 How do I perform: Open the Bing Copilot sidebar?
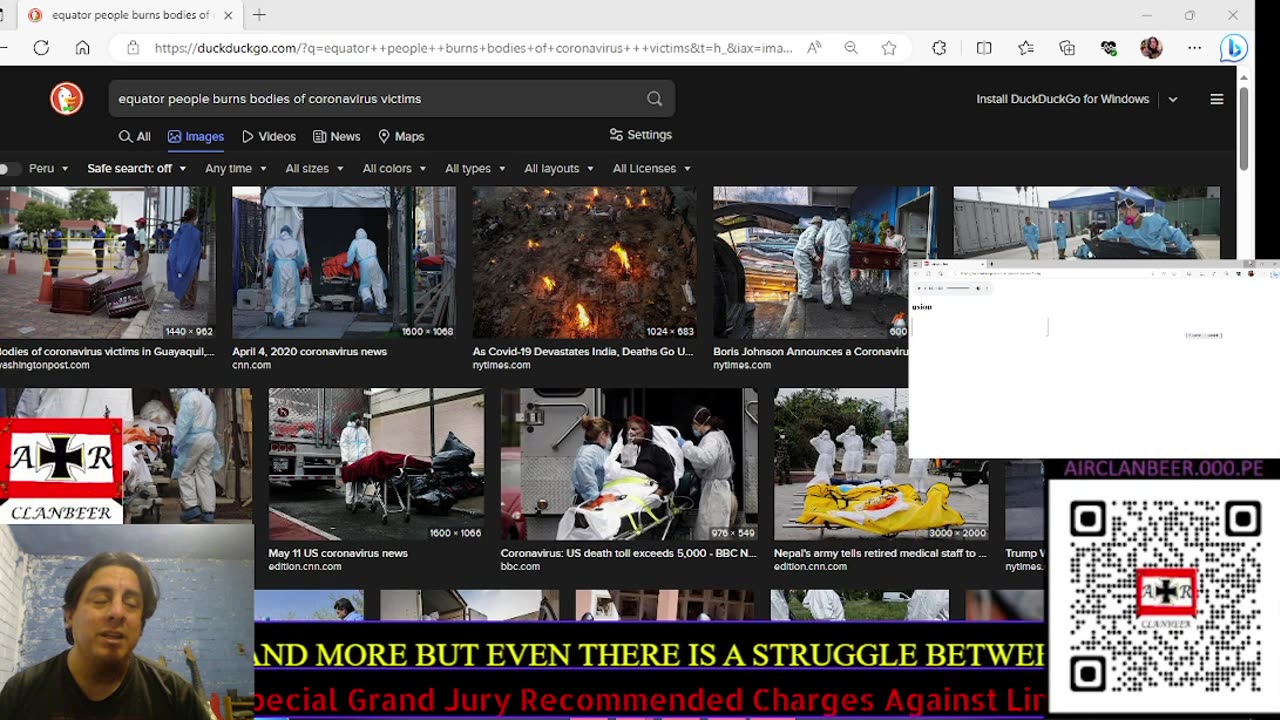[1234, 48]
